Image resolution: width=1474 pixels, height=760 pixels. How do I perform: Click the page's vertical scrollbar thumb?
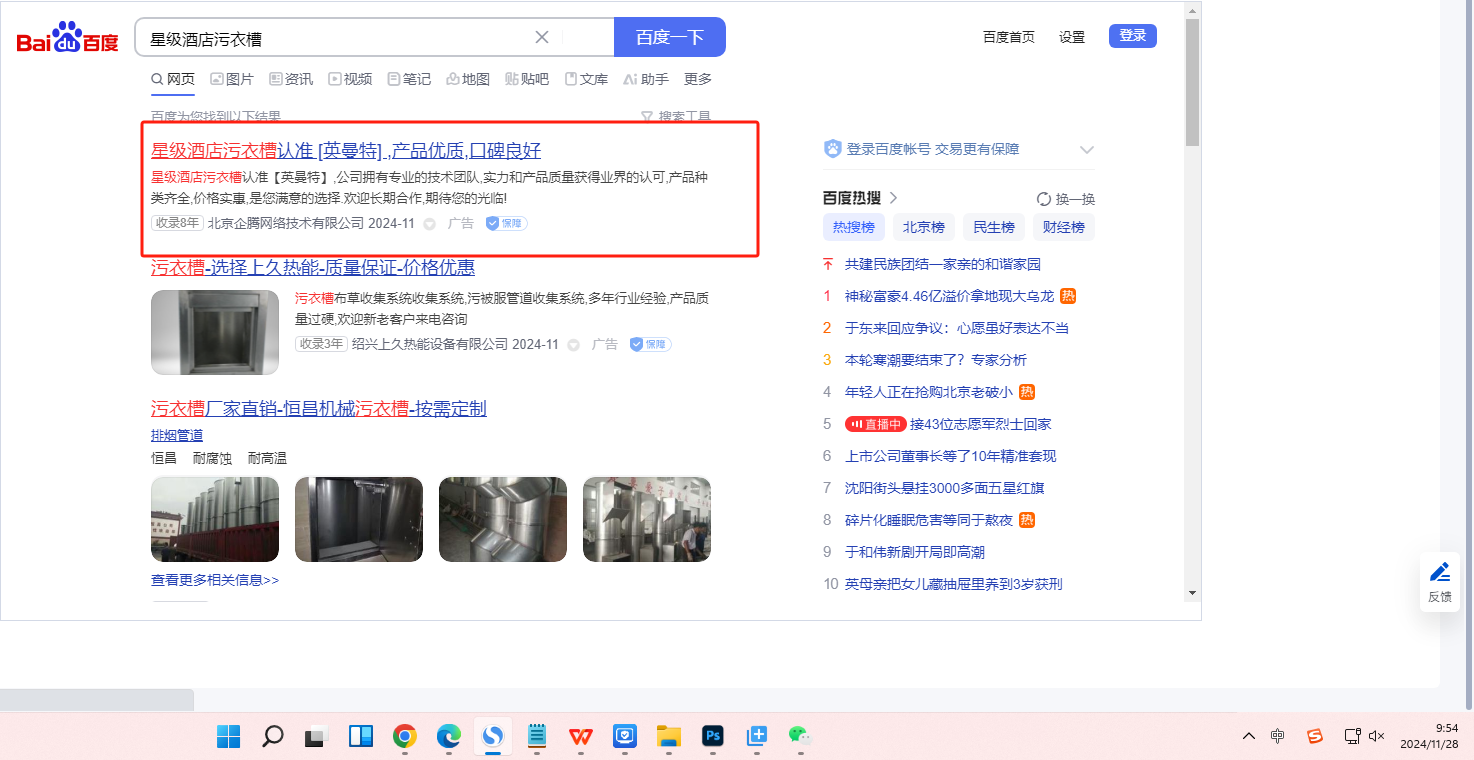1192,82
